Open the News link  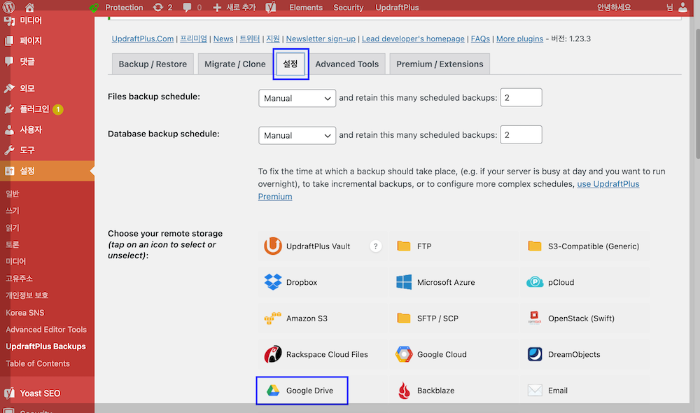point(223,39)
